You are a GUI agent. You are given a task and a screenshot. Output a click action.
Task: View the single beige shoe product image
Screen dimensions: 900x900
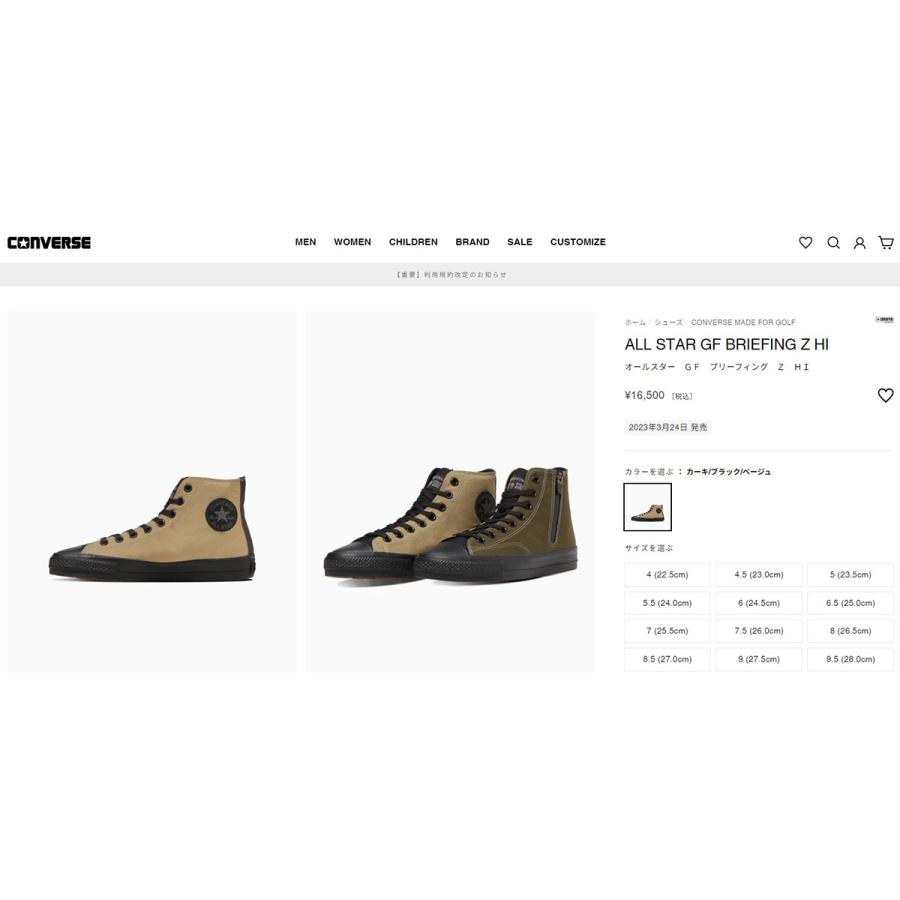pos(152,491)
